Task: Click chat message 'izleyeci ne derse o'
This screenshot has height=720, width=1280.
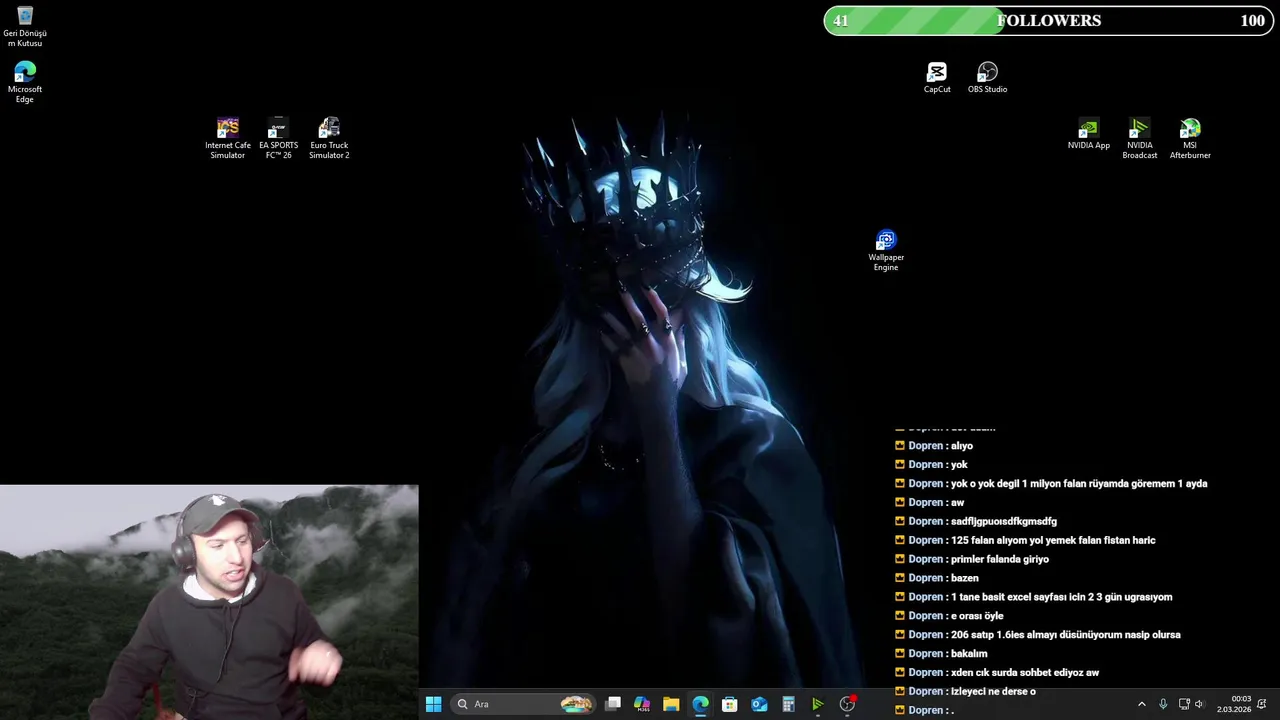Action: tap(993, 692)
